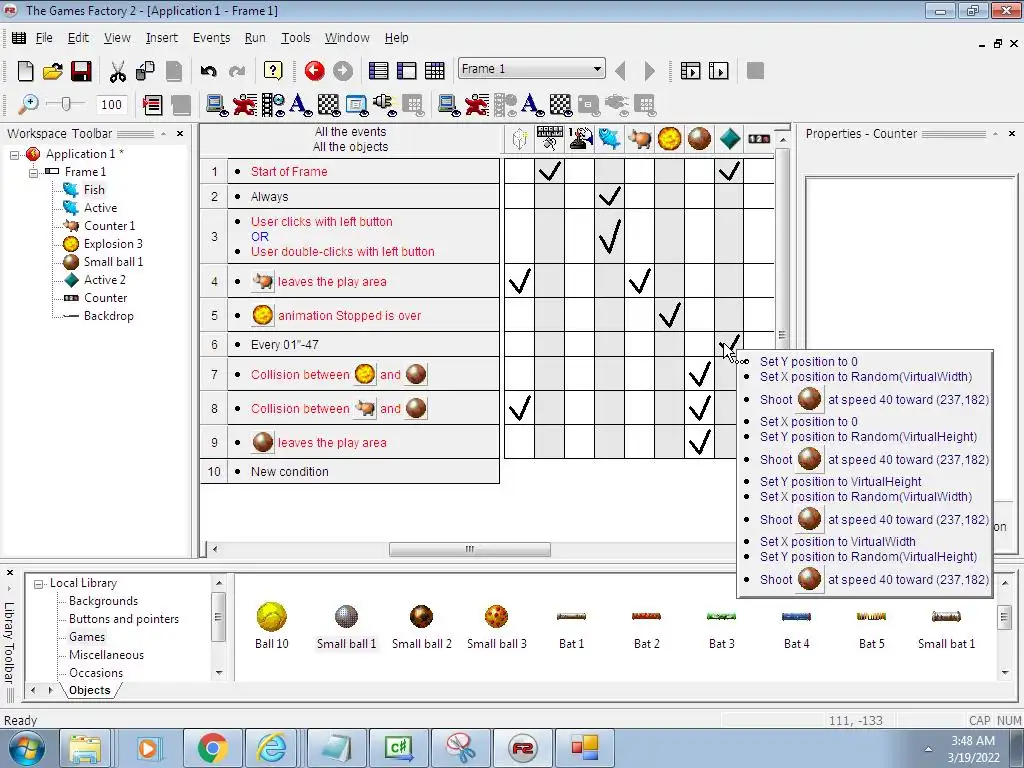Toggle animation Stopped event action under Explosion column
1024x768 pixels.
pos(669,315)
